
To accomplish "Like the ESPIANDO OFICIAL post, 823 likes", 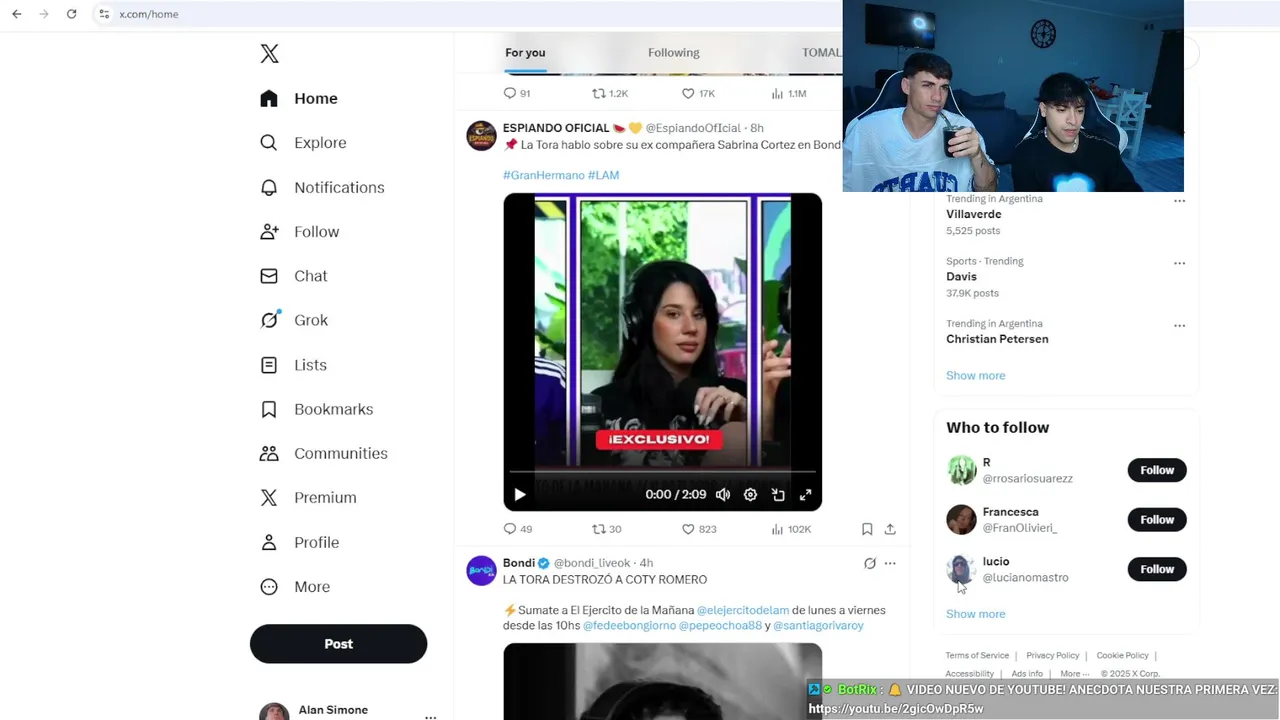I will (699, 529).
